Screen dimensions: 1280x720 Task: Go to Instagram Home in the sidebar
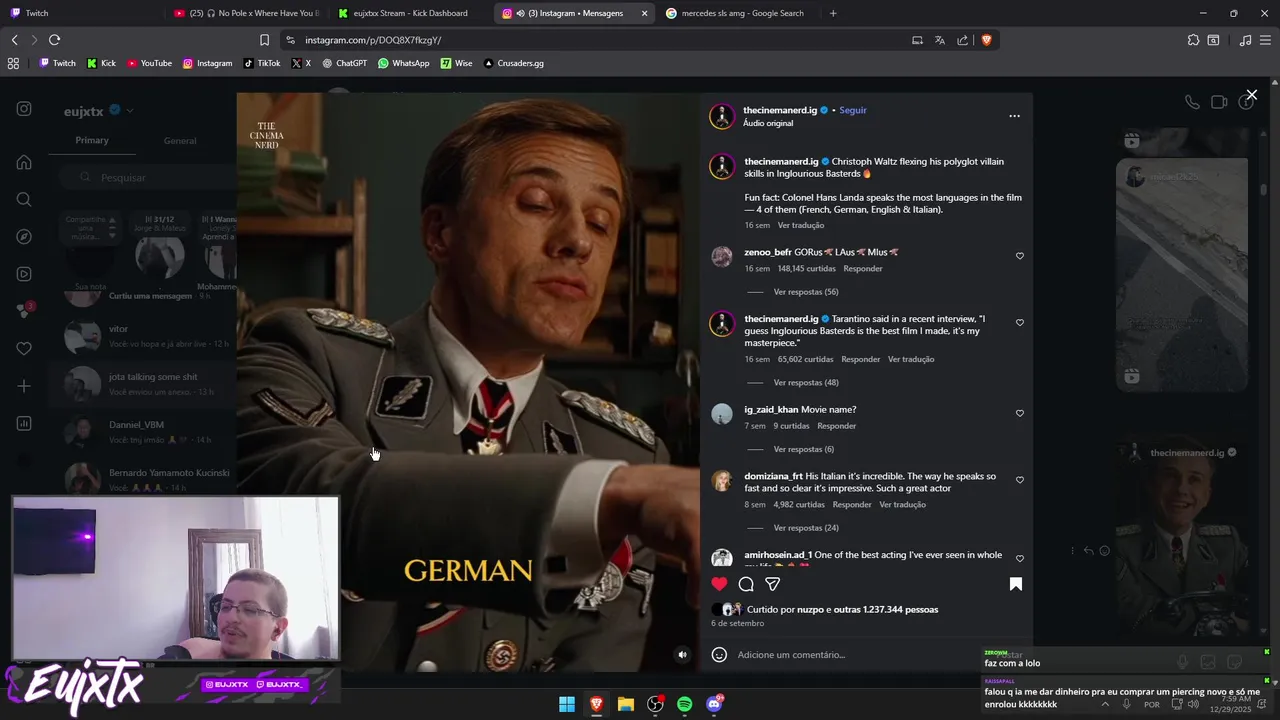pos(24,162)
